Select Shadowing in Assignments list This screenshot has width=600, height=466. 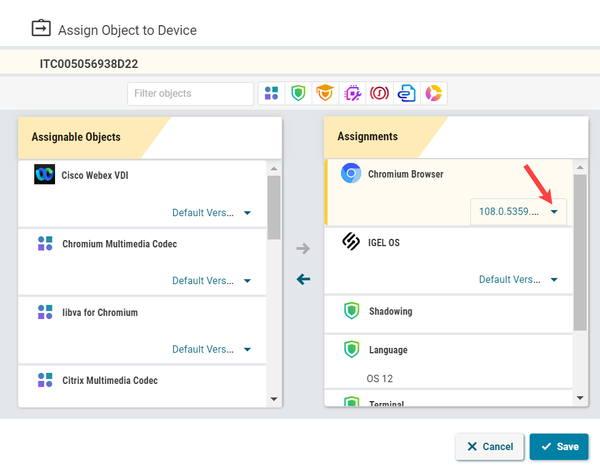(390, 312)
